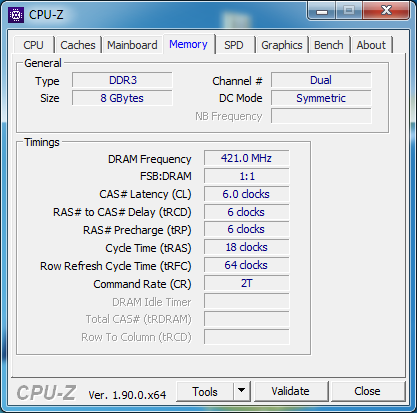Click the tRP 6 clocks value
Viewport: 417px width, 413px height.
(x=247, y=229)
